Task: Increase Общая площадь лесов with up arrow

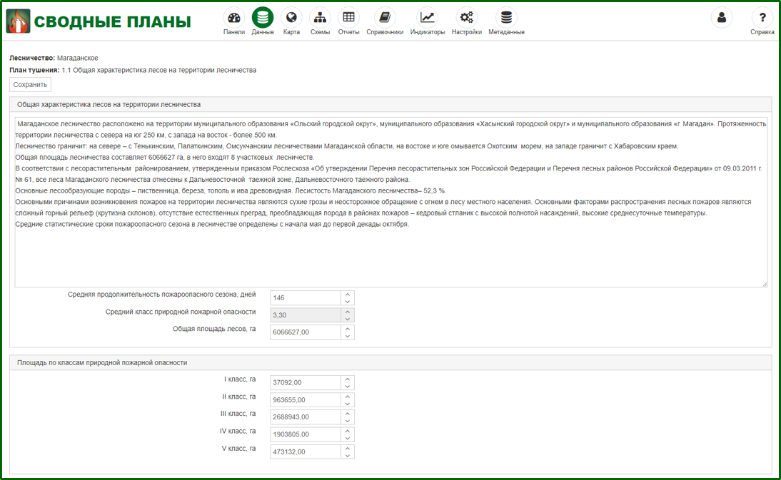Action: [x=348, y=329]
